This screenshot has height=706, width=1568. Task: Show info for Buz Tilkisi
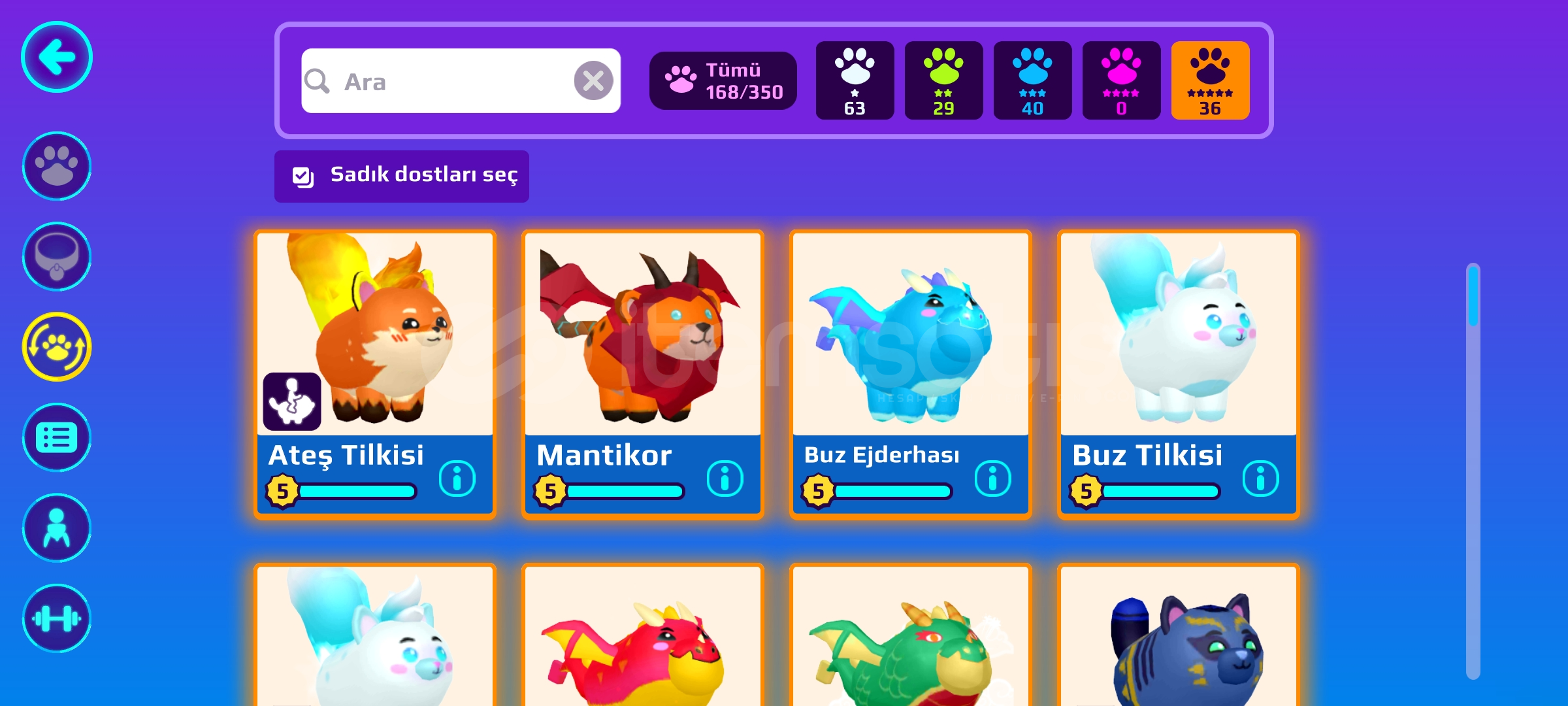[1261, 479]
